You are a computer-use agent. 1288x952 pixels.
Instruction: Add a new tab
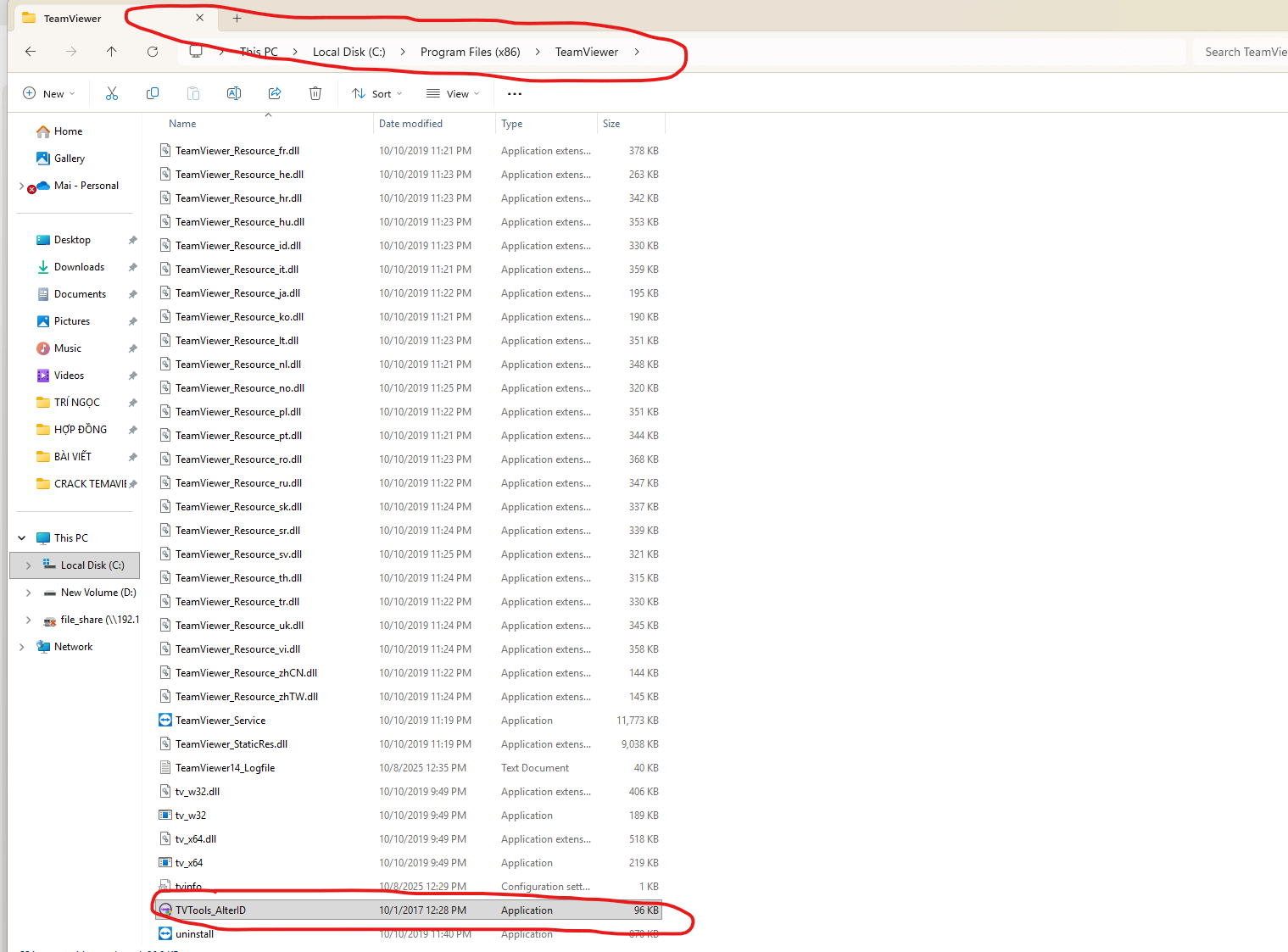point(237,18)
